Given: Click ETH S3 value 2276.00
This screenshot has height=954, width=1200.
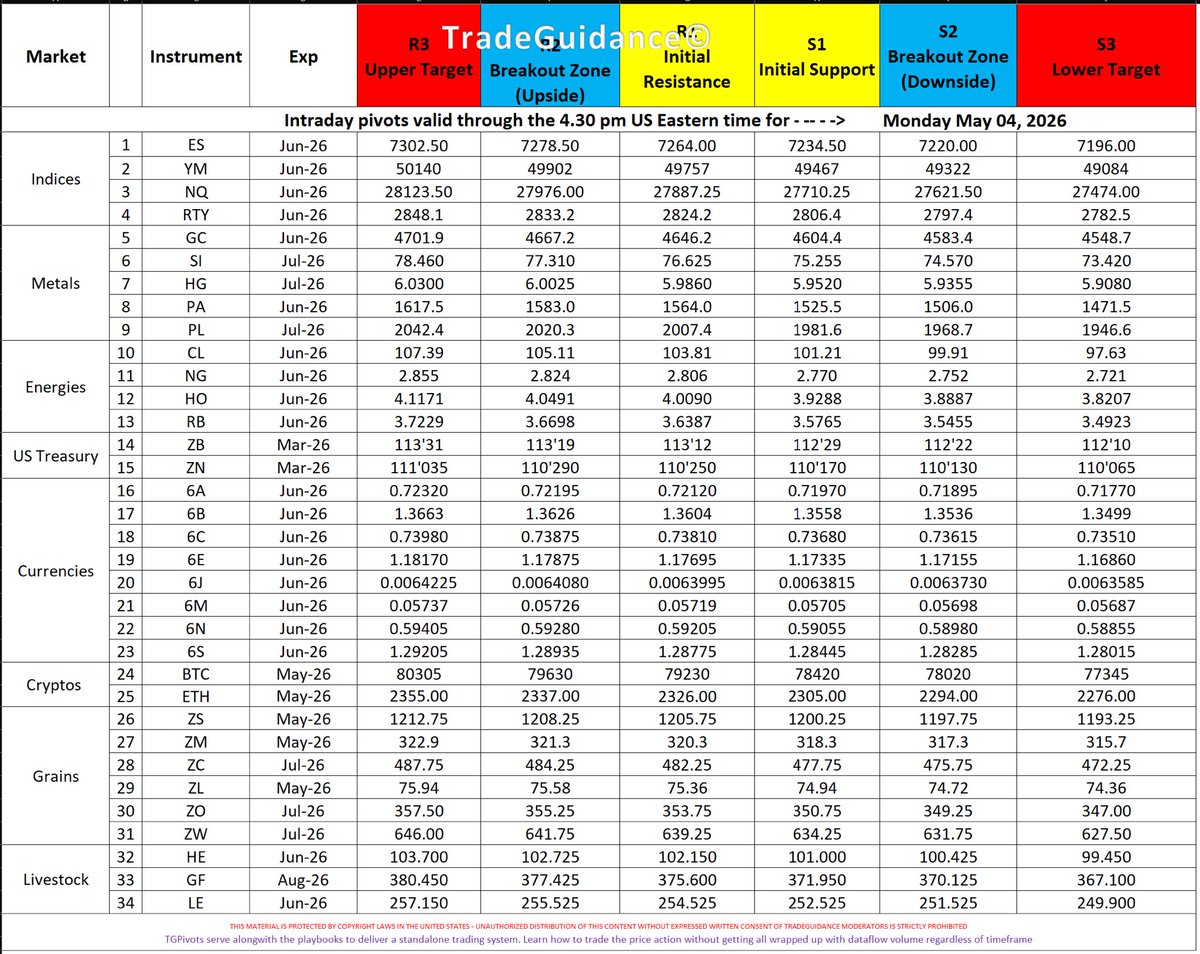Looking at the screenshot, I should click(x=1107, y=698).
